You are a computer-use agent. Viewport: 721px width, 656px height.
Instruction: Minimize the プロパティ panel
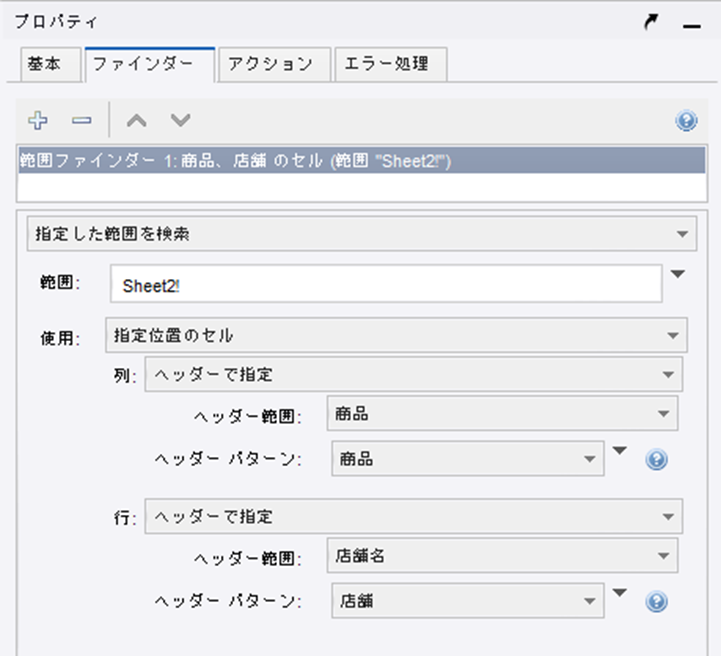pos(692,26)
